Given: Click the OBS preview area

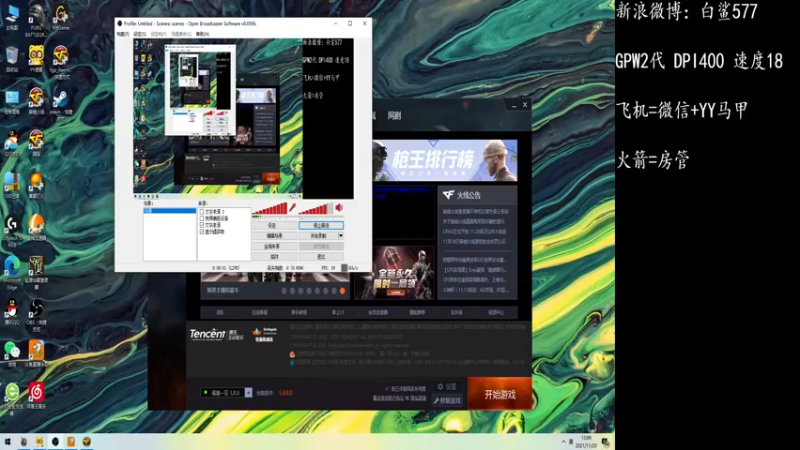Looking at the screenshot, I should point(243,118).
